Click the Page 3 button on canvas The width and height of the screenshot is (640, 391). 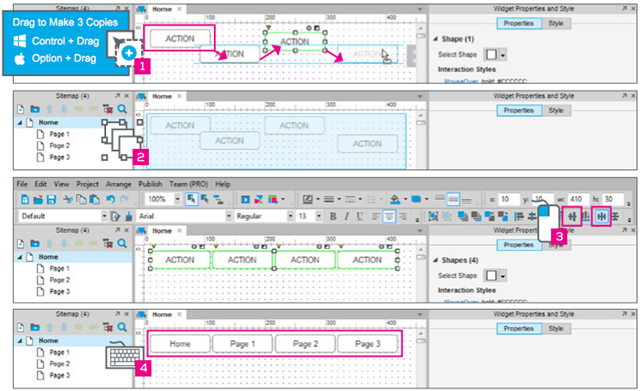click(367, 344)
